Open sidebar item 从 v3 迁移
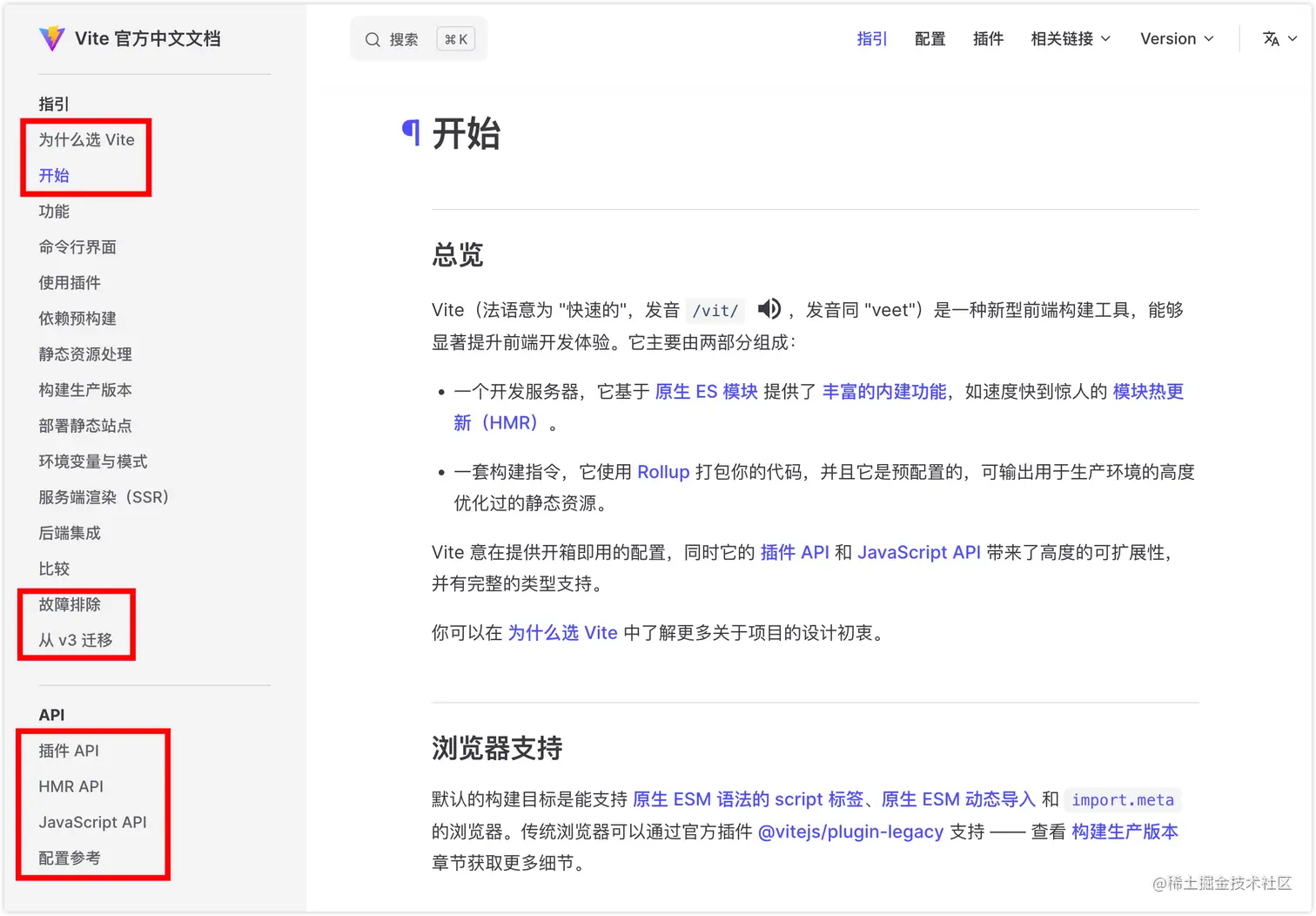1316x916 pixels. (76, 639)
